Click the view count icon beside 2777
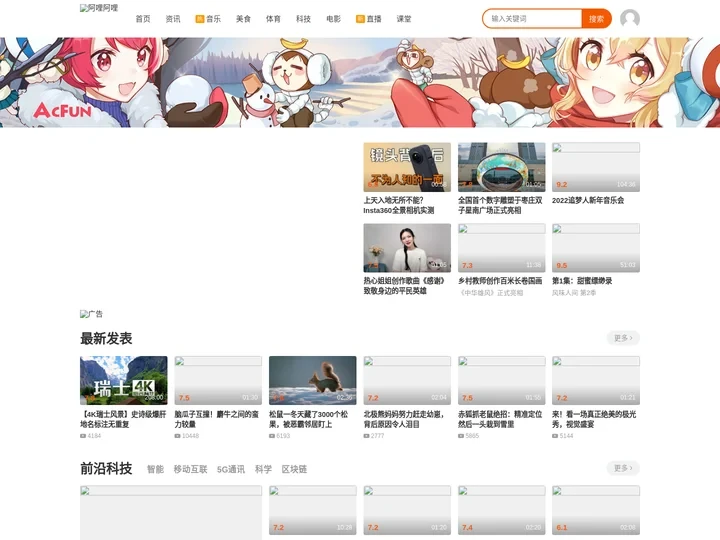Image resolution: width=720 pixels, height=540 pixels. tap(366, 436)
